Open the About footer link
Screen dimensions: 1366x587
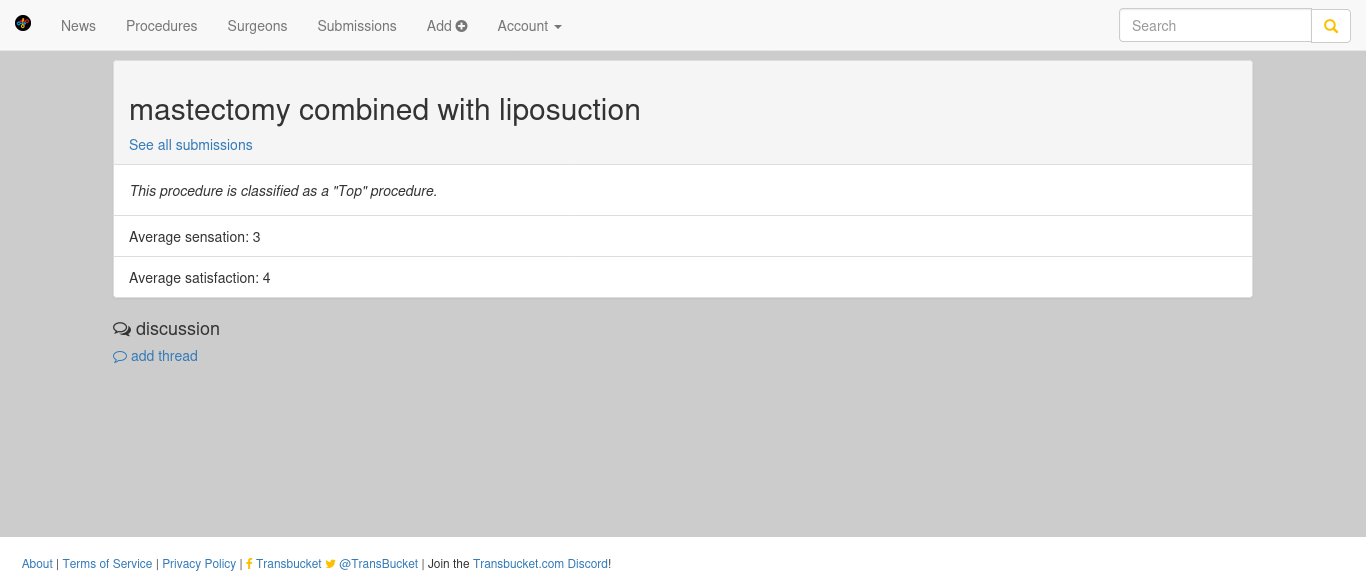point(37,564)
